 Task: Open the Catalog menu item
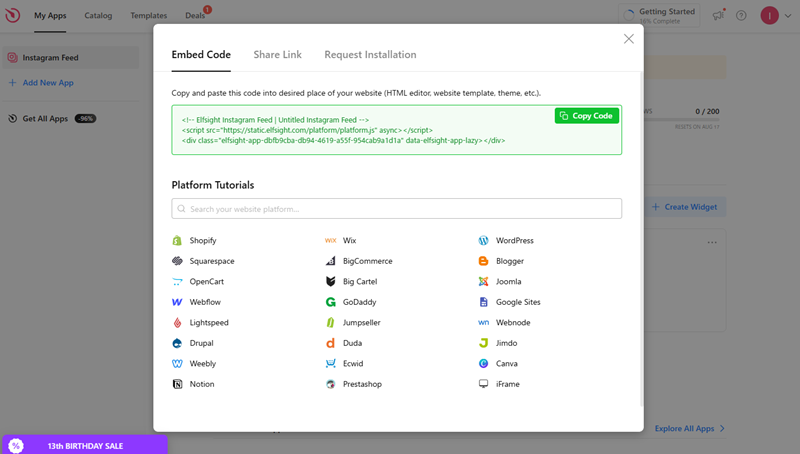98,15
